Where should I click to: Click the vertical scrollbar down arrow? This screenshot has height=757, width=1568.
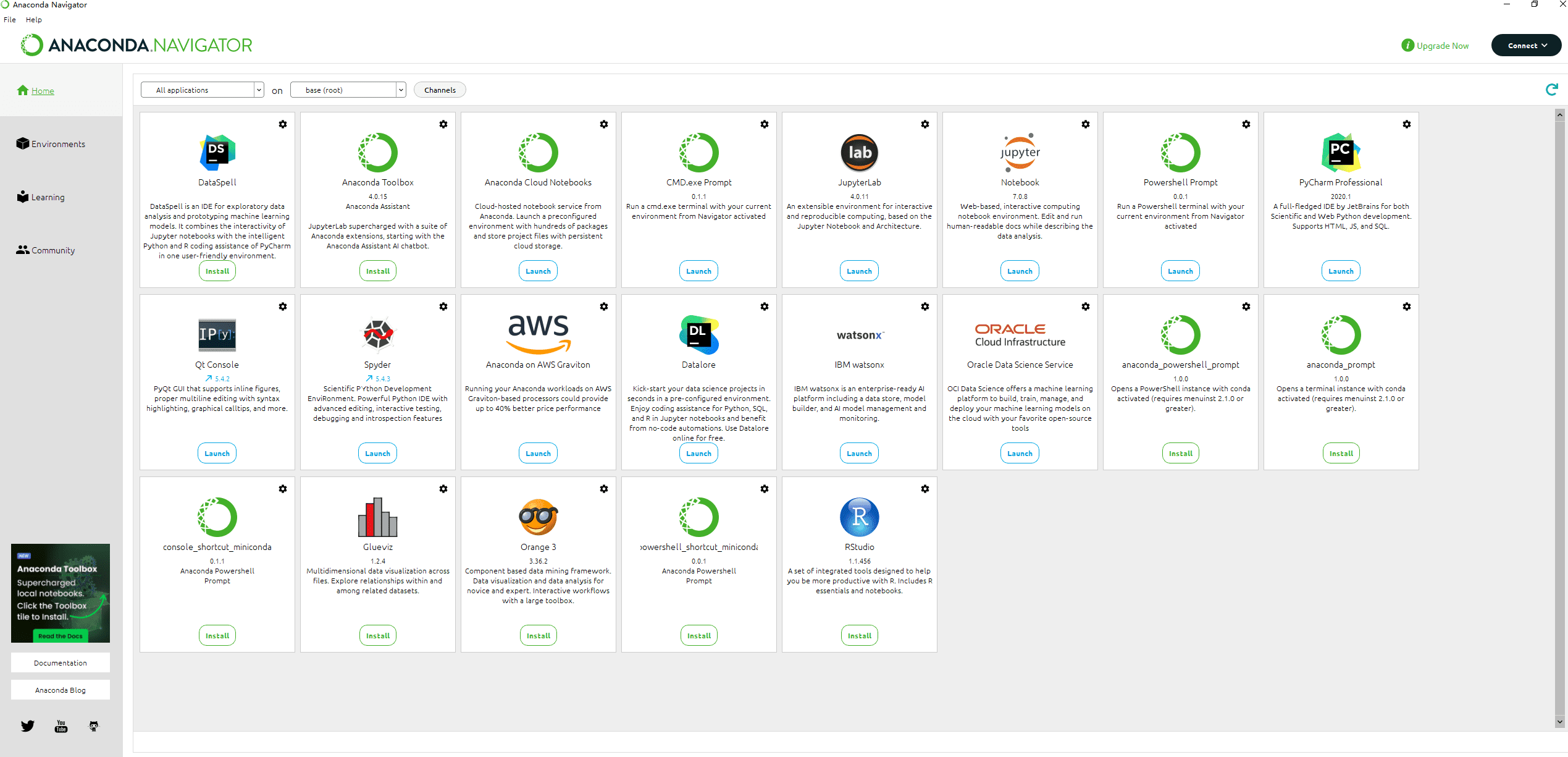1560,721
